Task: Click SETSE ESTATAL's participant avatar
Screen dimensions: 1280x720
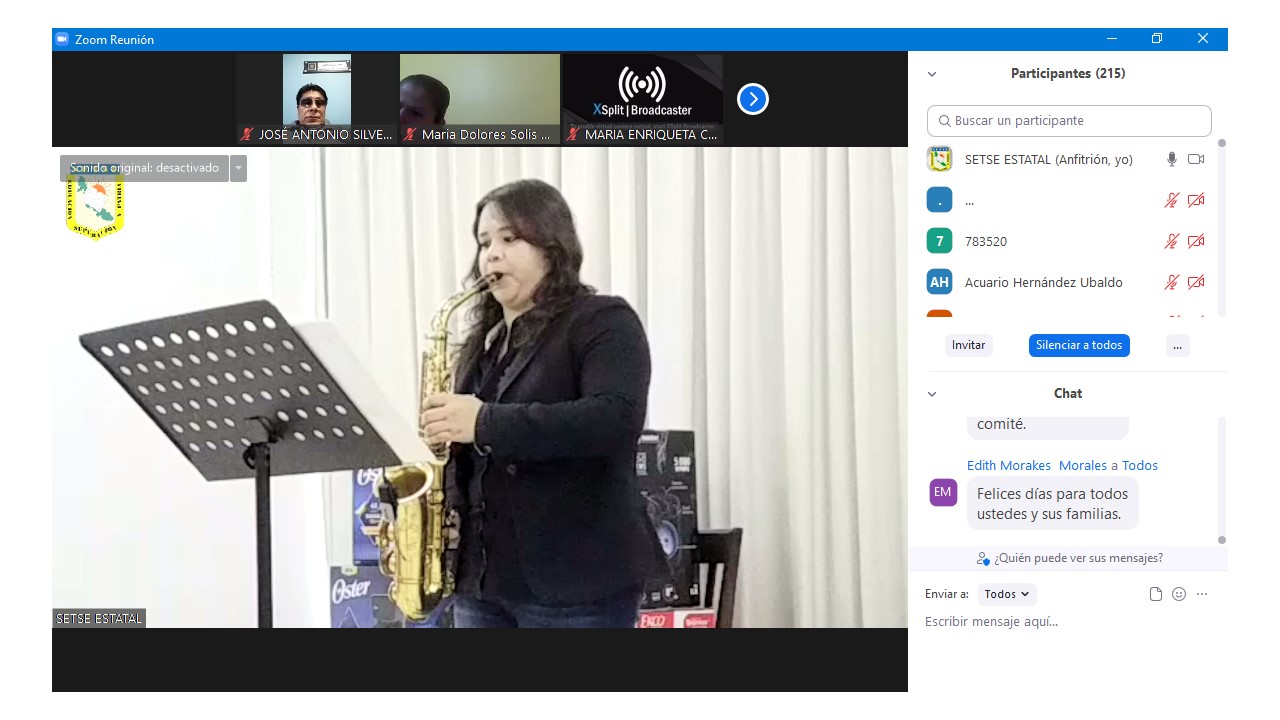Action: (x=939, y=159)
